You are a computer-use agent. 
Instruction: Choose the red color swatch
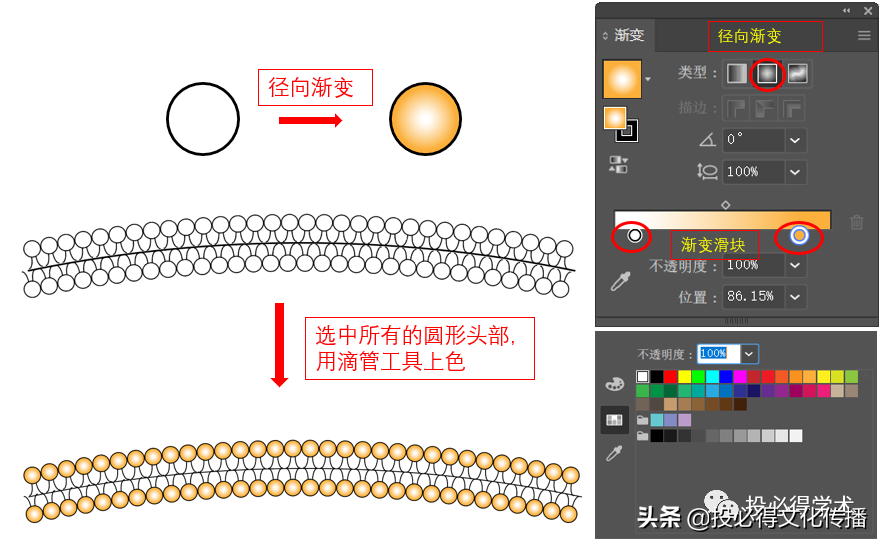(x=670, y=376)
